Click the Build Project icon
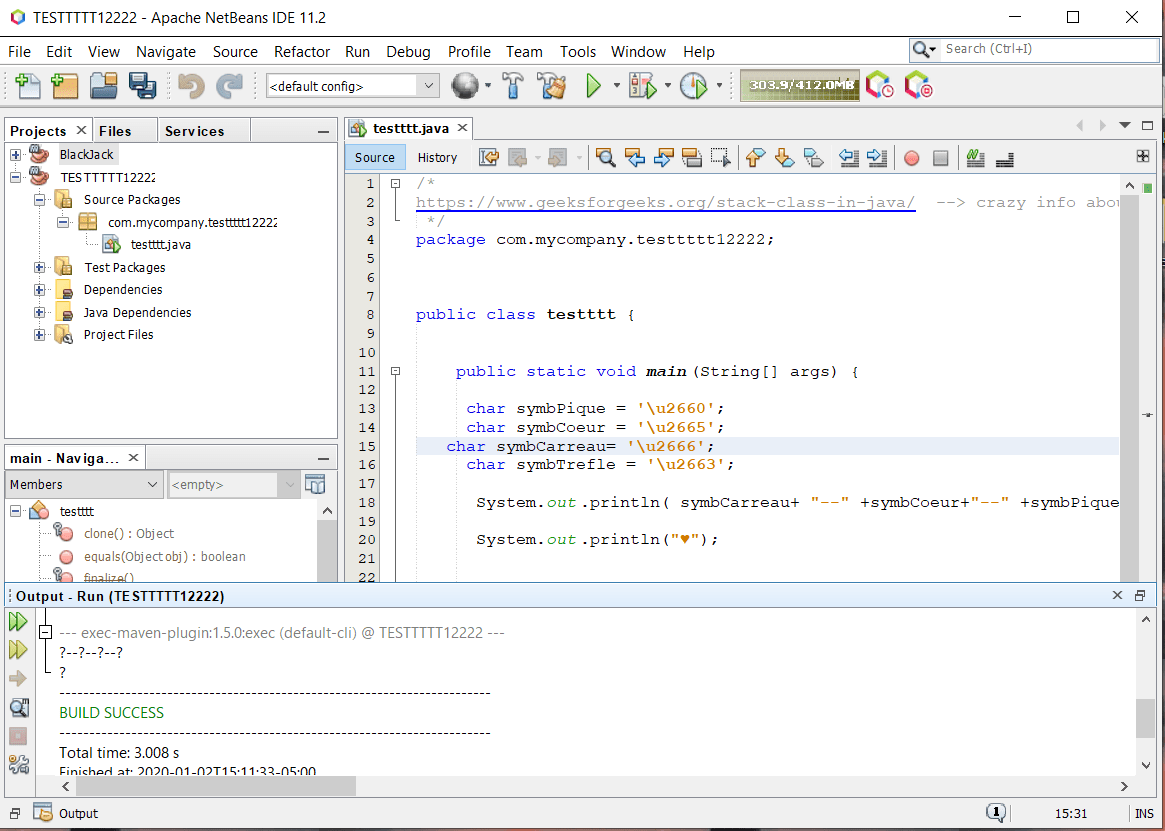The image size is (1165, 831). point(513,86)
